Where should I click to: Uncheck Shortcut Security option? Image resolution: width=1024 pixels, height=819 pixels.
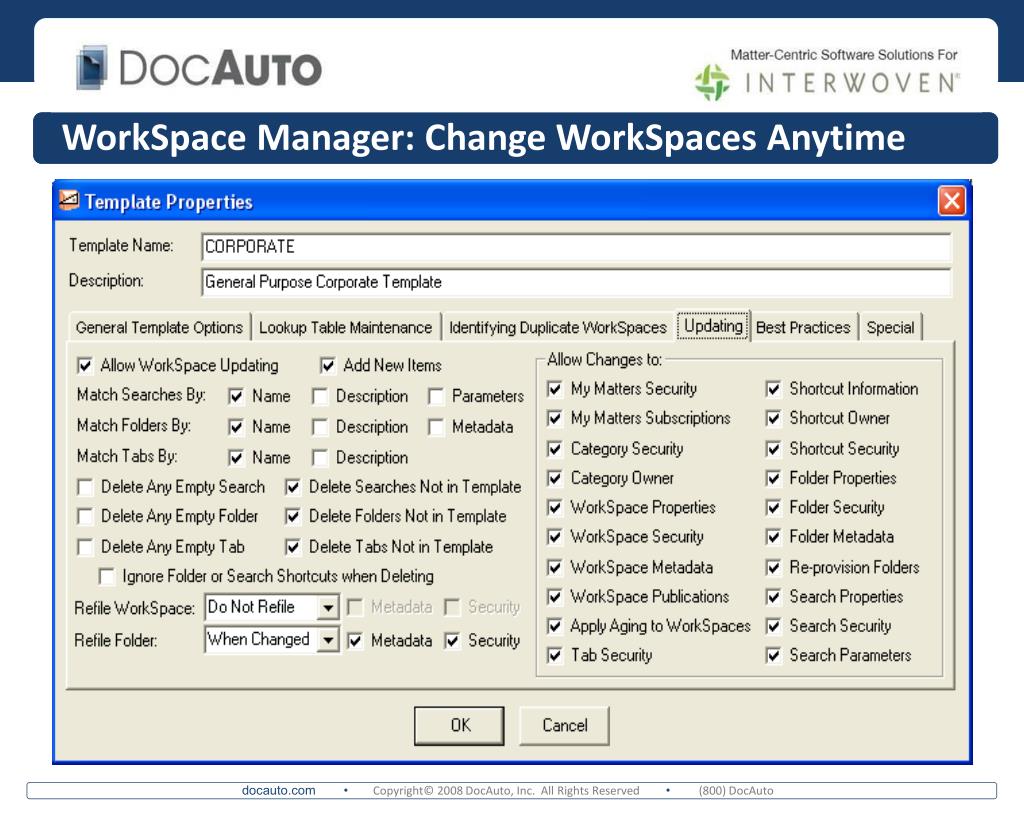pyautogui.click(x=773, y=449)
